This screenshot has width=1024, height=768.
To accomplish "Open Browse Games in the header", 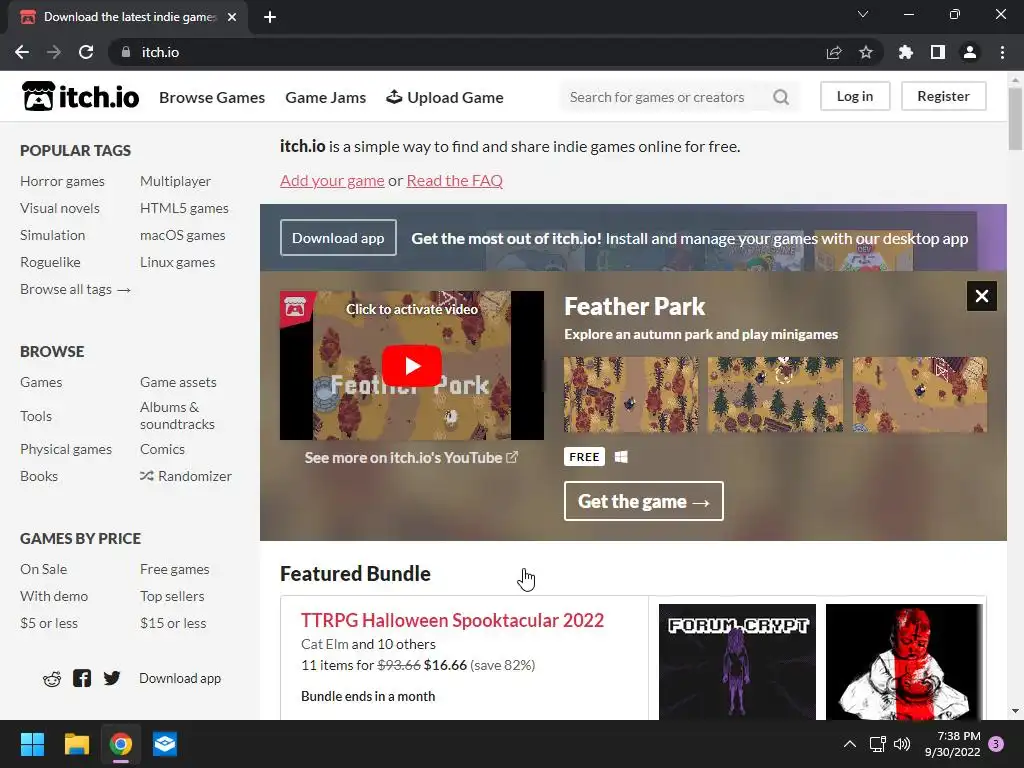I will pyautogui.click(x=212, y=97).
